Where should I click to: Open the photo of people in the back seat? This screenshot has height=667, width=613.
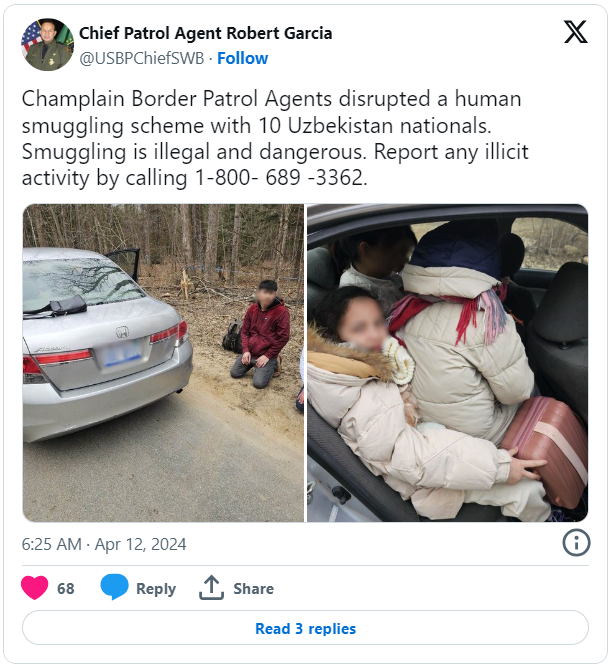[x=448, y=363]
